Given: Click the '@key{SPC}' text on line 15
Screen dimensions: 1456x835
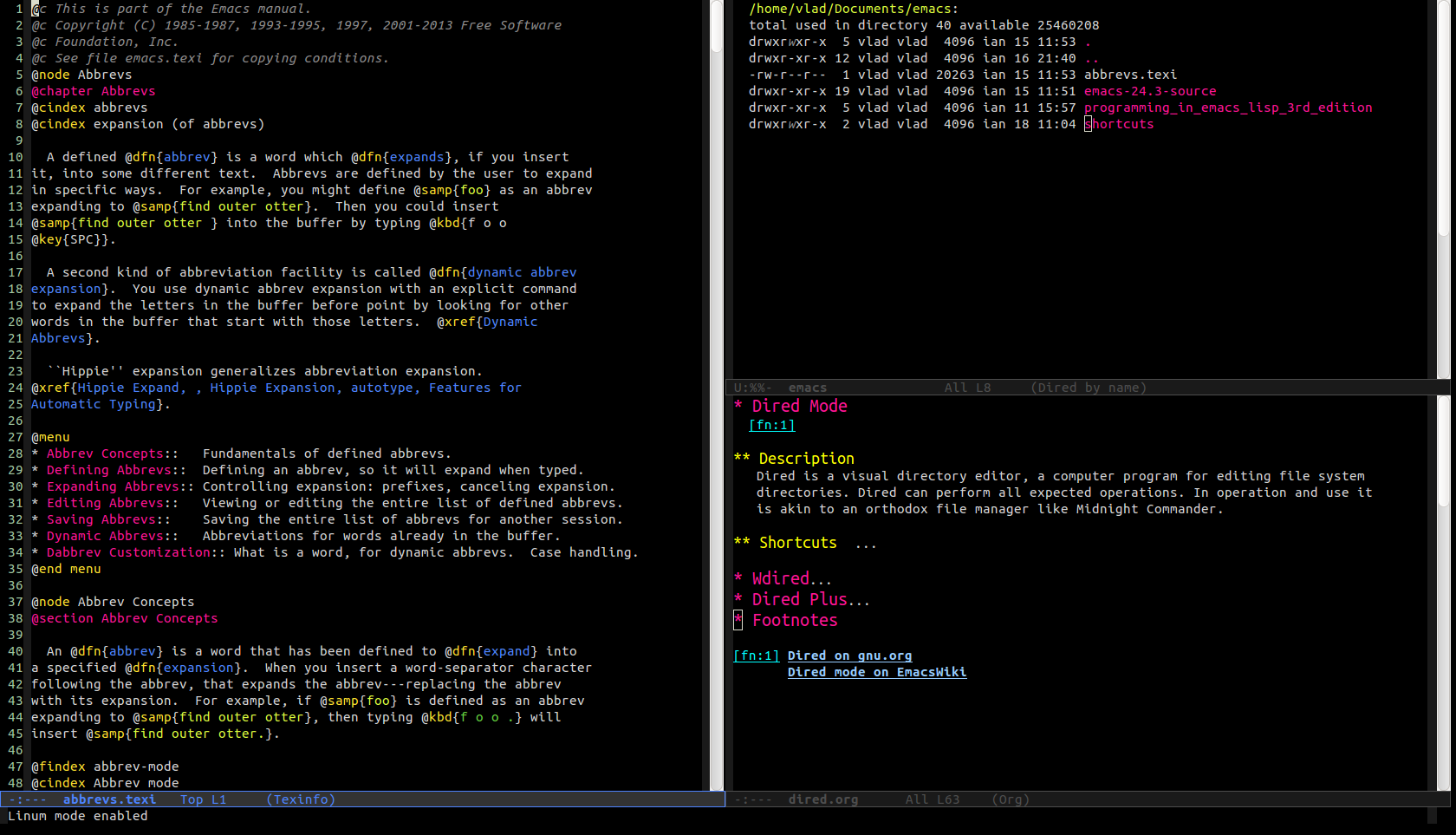Looking at the screenshot, I should tap(70, 239).
